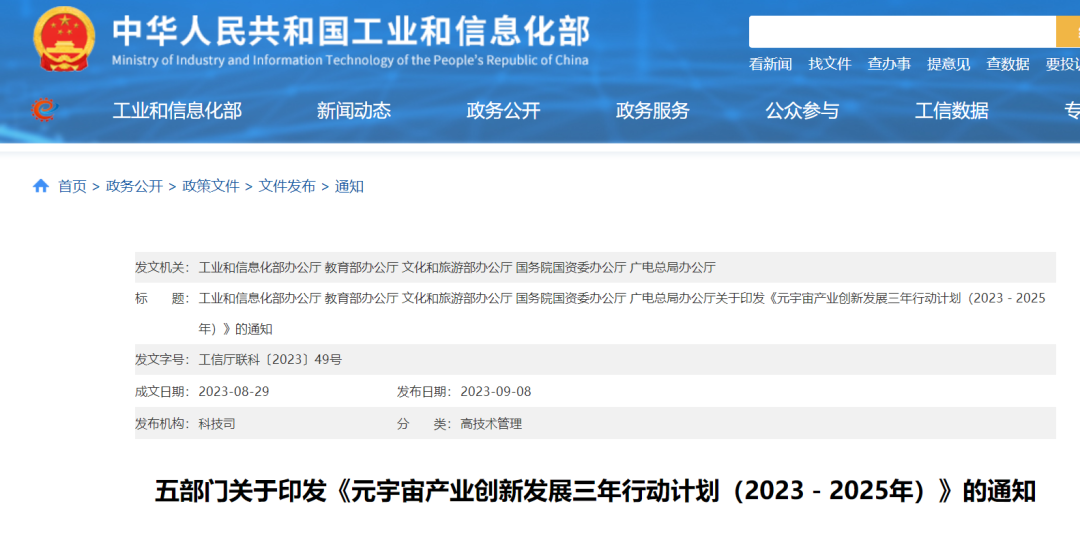The width and height of the screenshot is (1080, 536).
Task: Type in the top search field
Action: [900, 32]
